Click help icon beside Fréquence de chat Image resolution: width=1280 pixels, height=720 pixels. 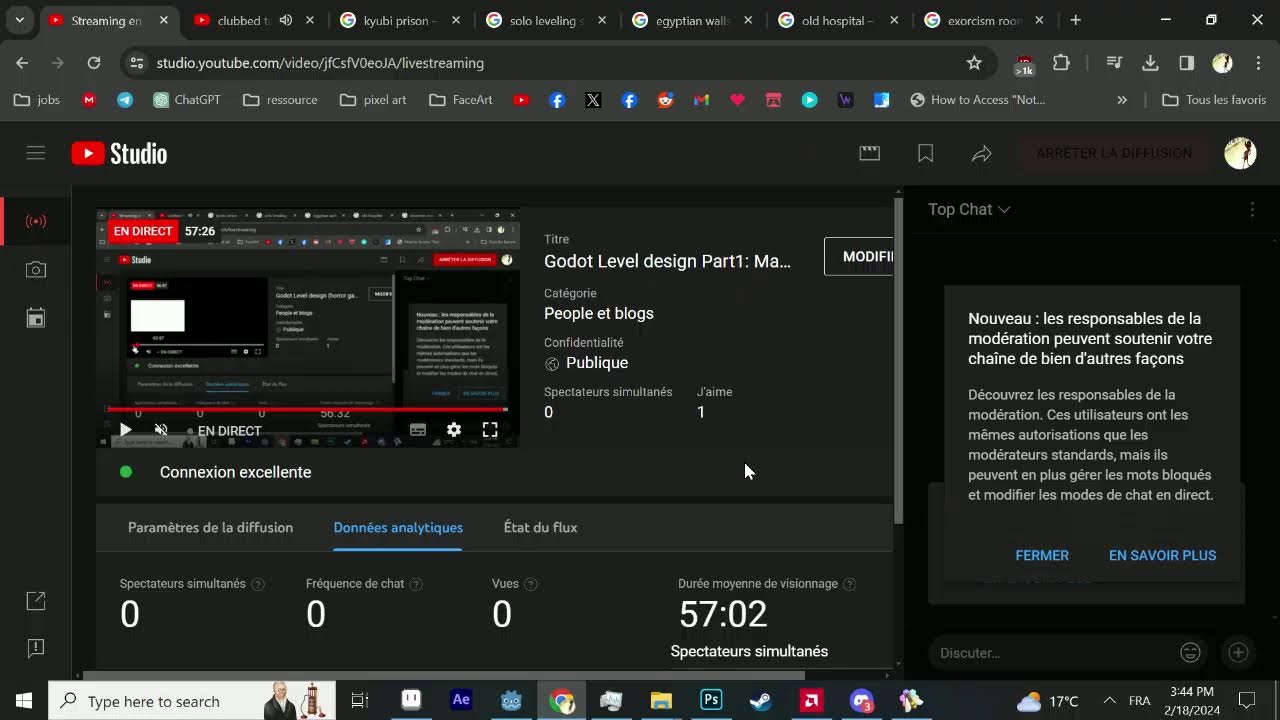coord(416,584)
